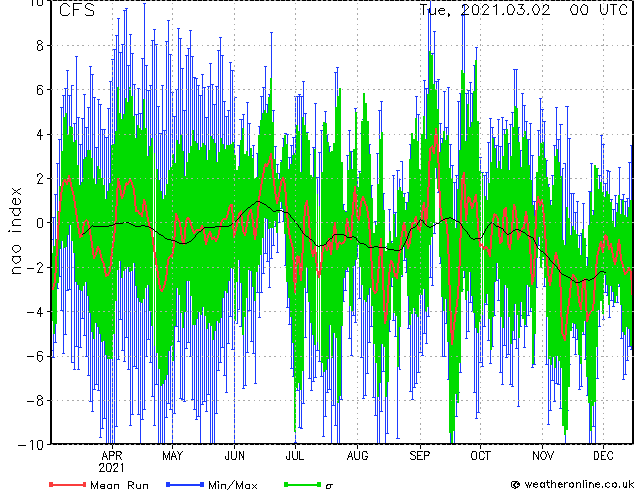Select the y-axis value -4

(36, 312)
